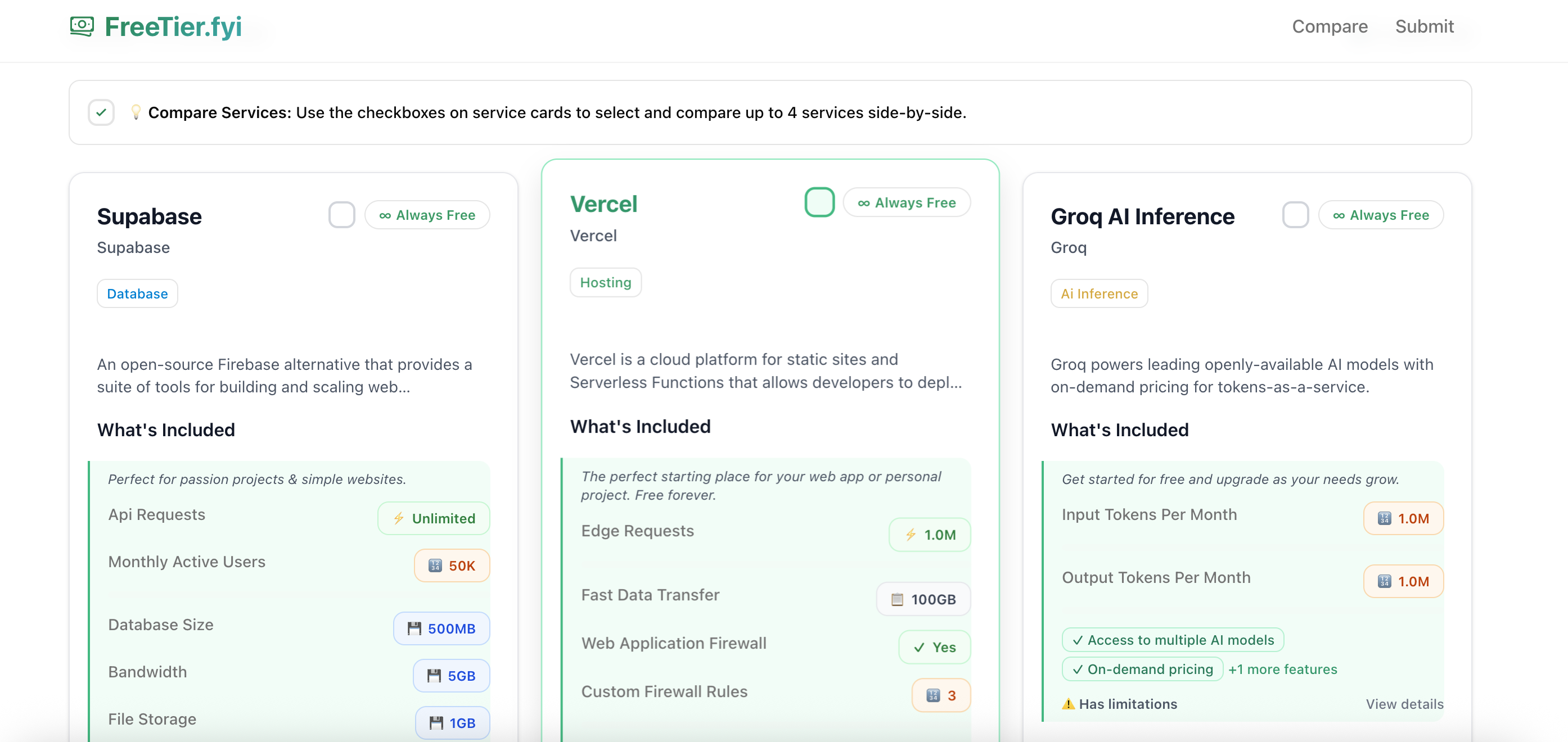
Task: Click the Has limitations warning icon
Action: pos(1068,704)
